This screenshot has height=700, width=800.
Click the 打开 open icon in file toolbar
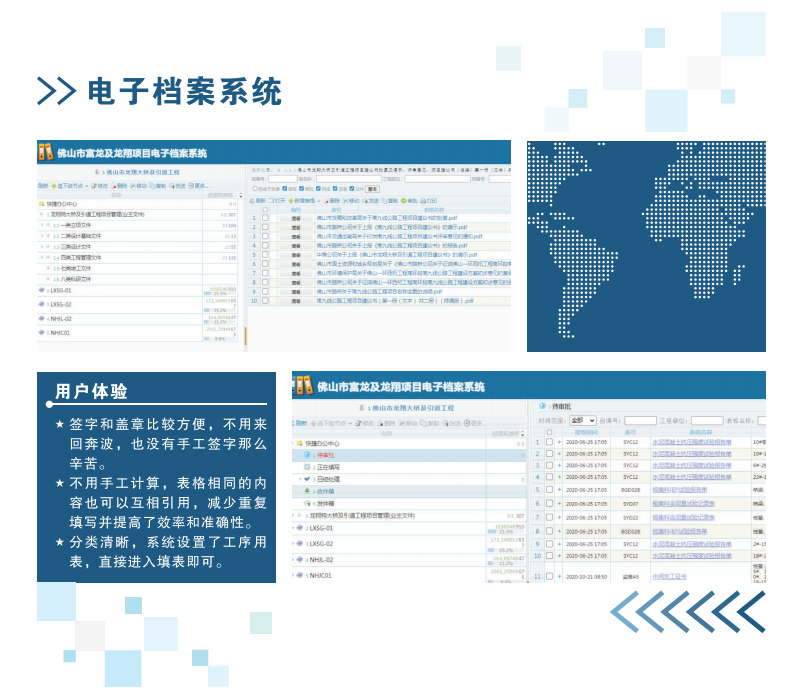tap(271, 201)
